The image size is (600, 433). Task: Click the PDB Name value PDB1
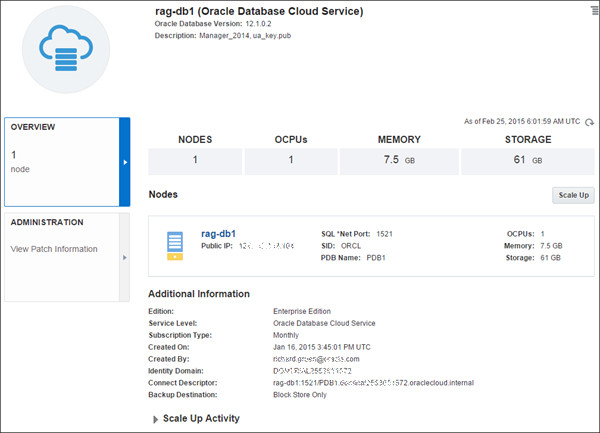point(376,258)
